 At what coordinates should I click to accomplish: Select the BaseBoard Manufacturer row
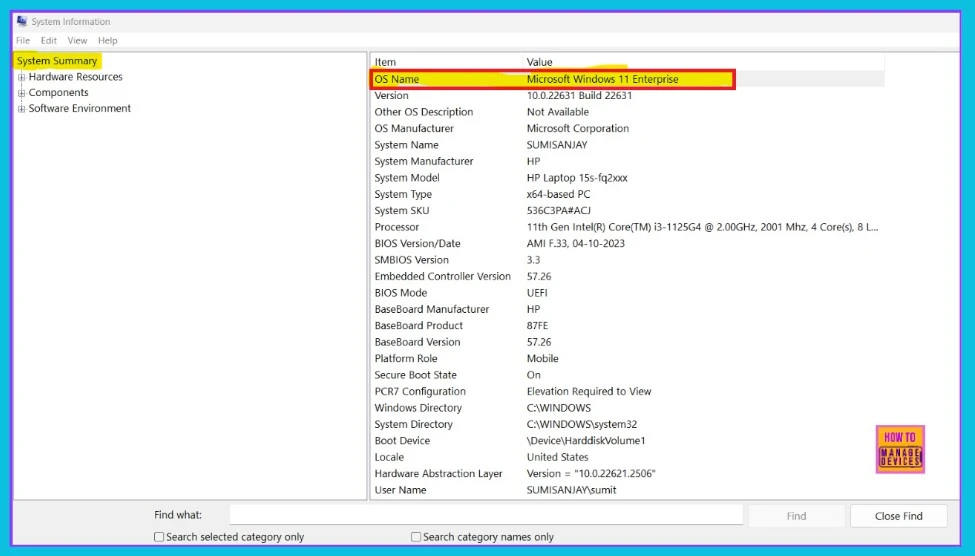pos(627,309)
